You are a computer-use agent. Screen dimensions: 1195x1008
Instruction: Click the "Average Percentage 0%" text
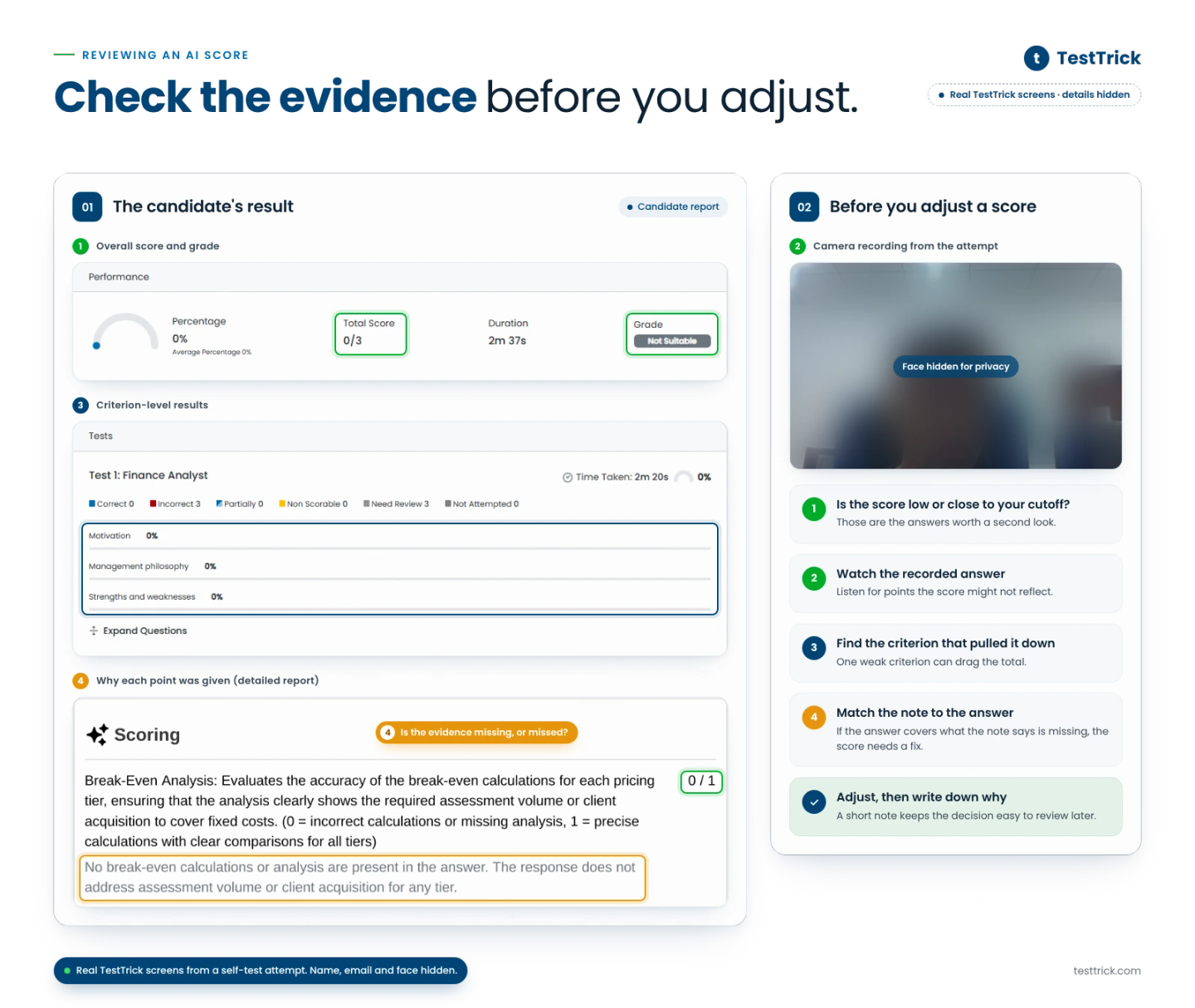pyautogui.click(x=212, y=353)
